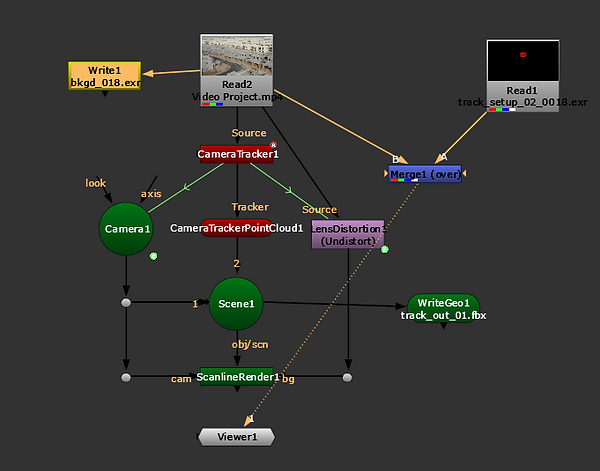
Task: Click the mask arrow on Merge1's right side
Action: (x=464, y=174)
